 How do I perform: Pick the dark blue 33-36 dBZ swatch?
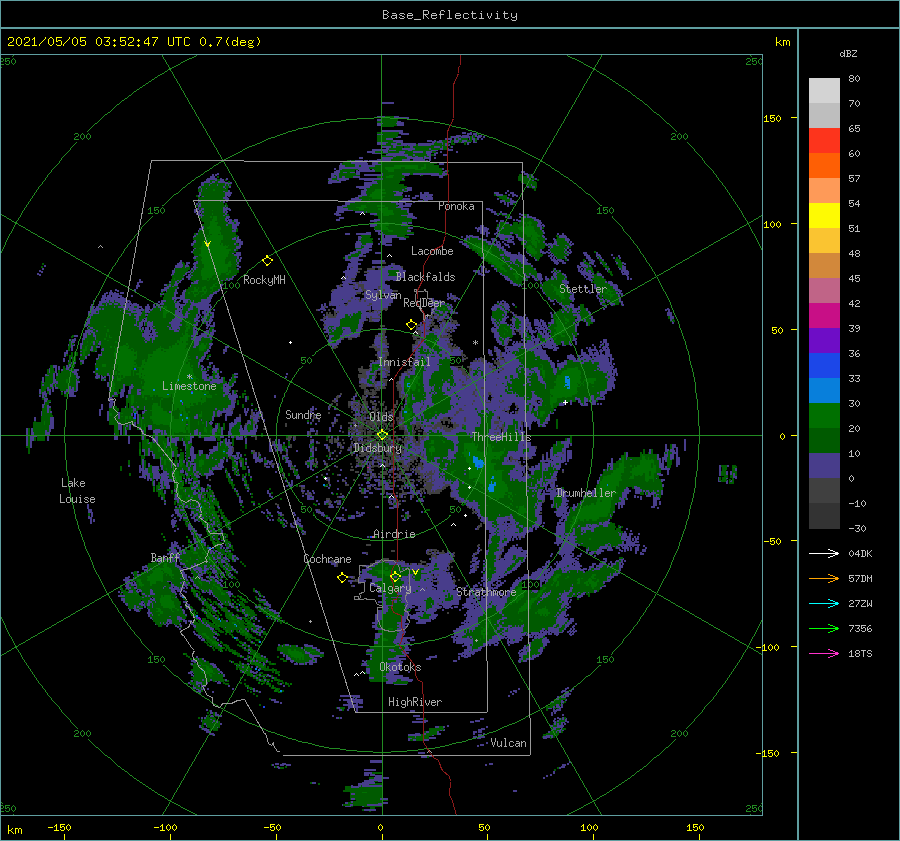click(x=824, y=365)
